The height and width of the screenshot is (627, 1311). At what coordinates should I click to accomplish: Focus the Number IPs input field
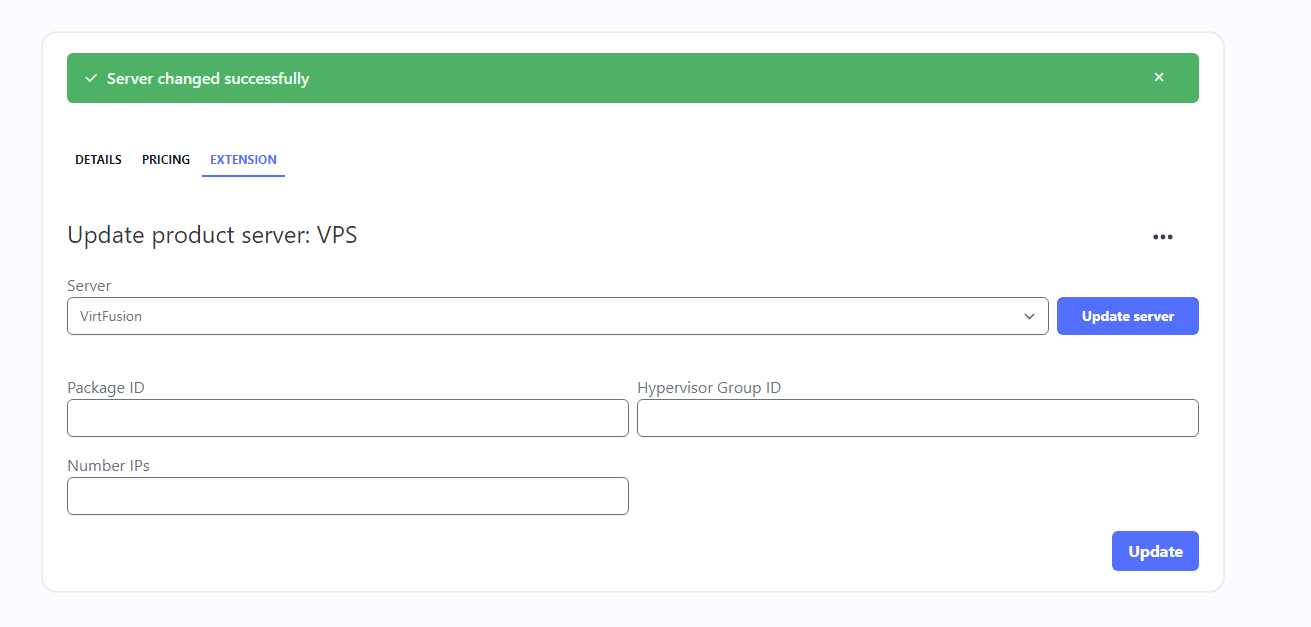pyautogui.click(x=347, y=496)
